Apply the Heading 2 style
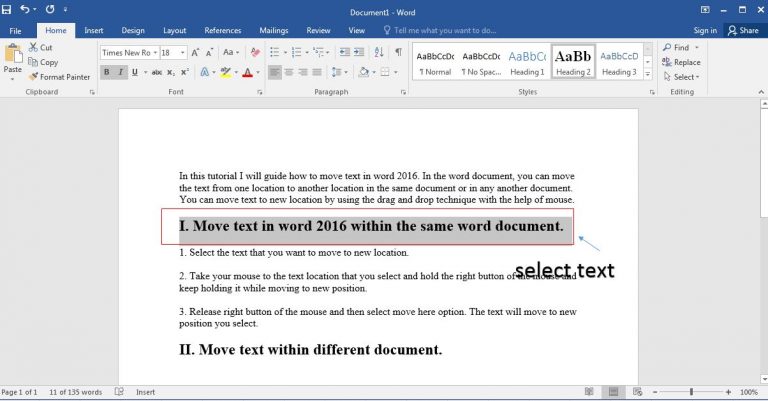This screenshot has width=768, height=401. 573,62
